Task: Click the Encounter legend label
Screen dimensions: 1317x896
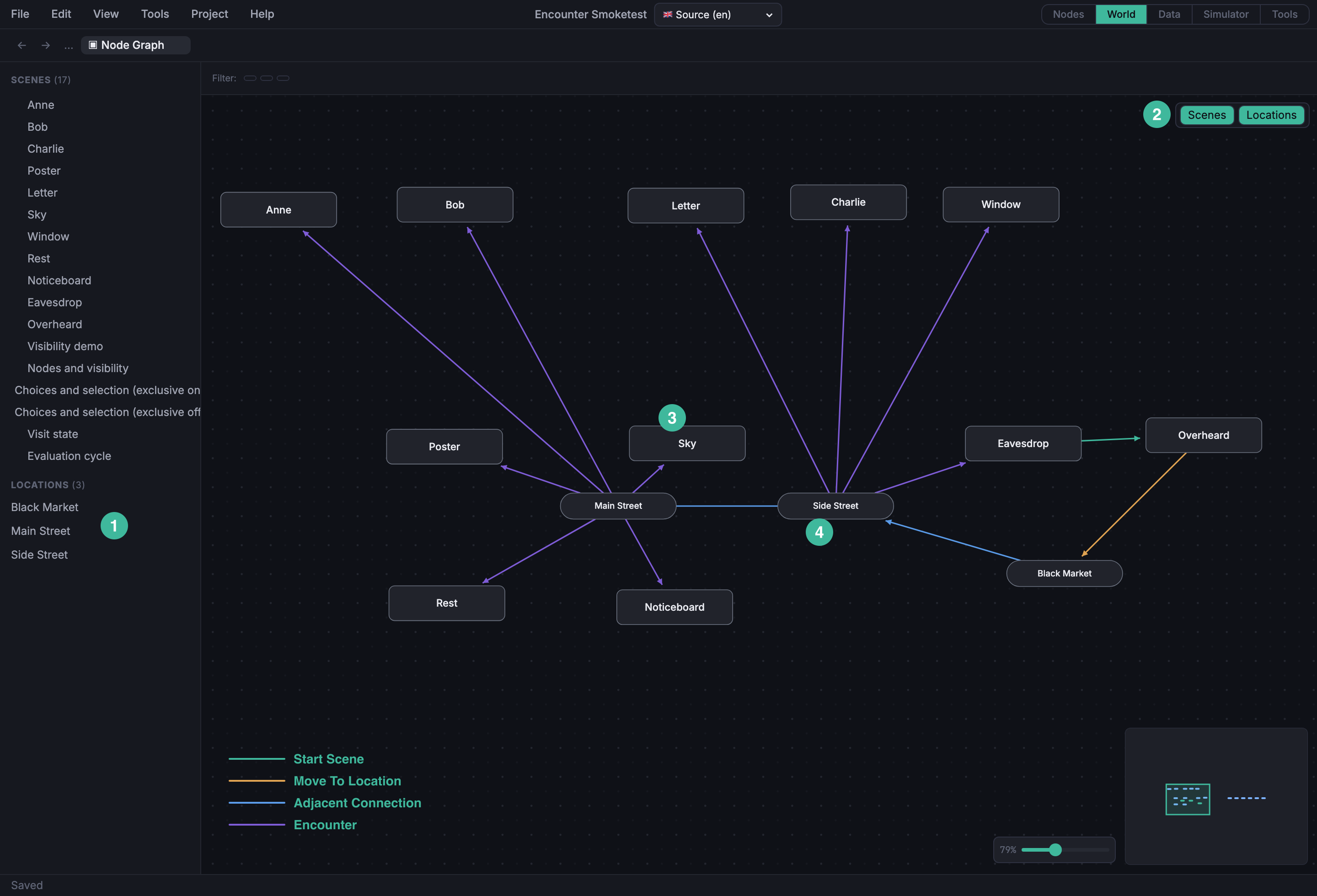Action: coord(325,825)
